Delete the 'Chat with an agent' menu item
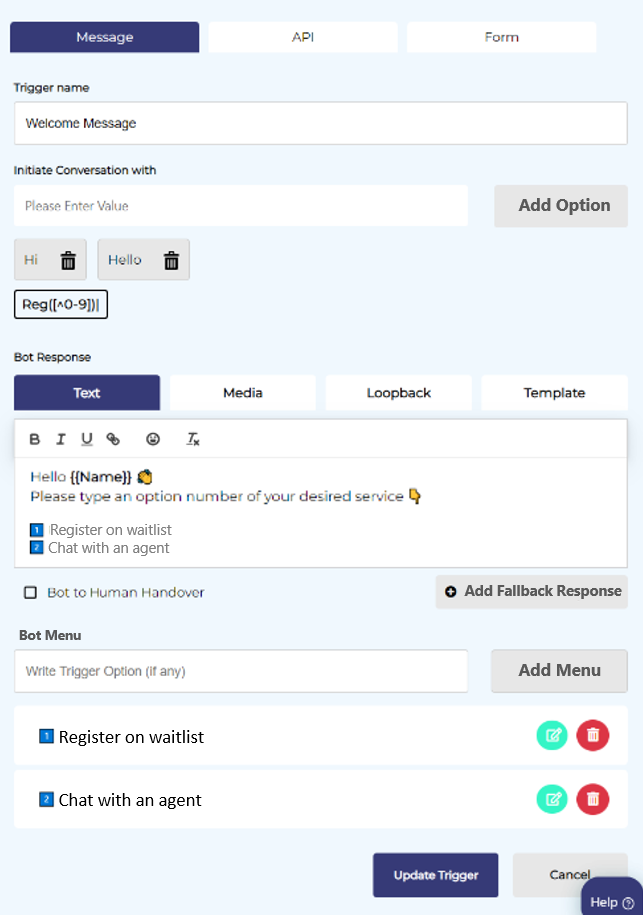 pos(592,798)
